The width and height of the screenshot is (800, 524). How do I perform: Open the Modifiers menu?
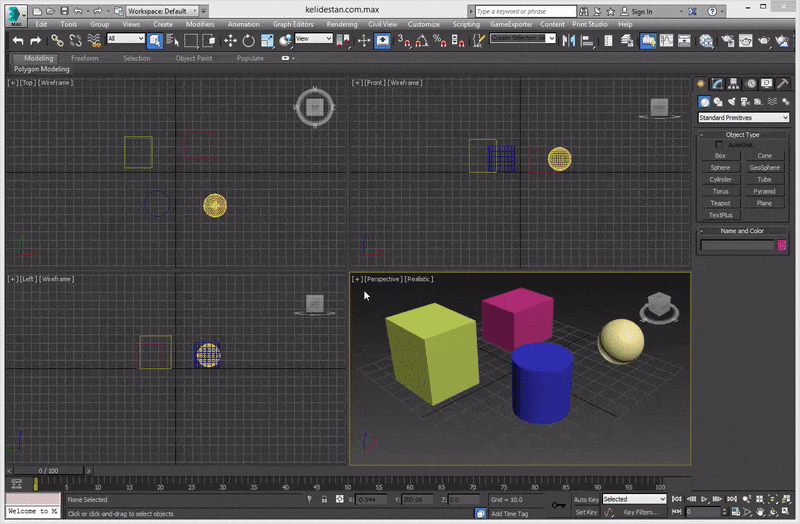pos(200,24)
